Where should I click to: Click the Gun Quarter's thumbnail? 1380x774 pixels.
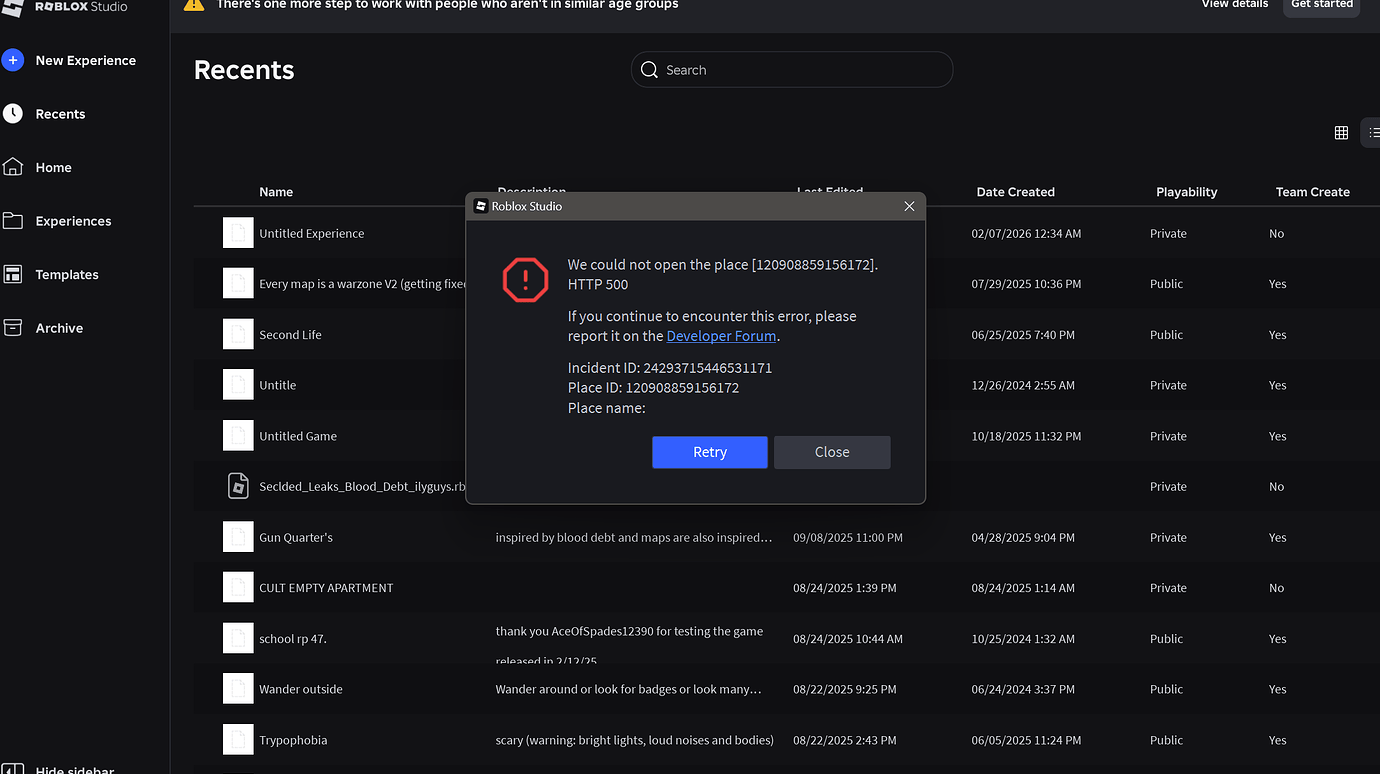click(x=238, y=537)
